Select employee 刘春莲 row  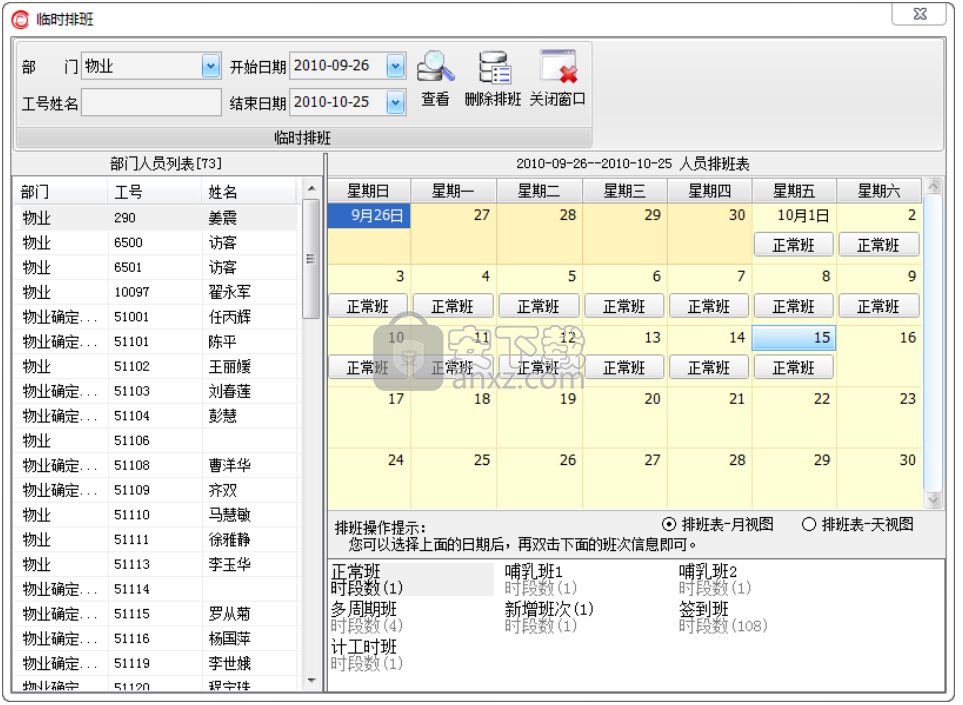point(157,391)
